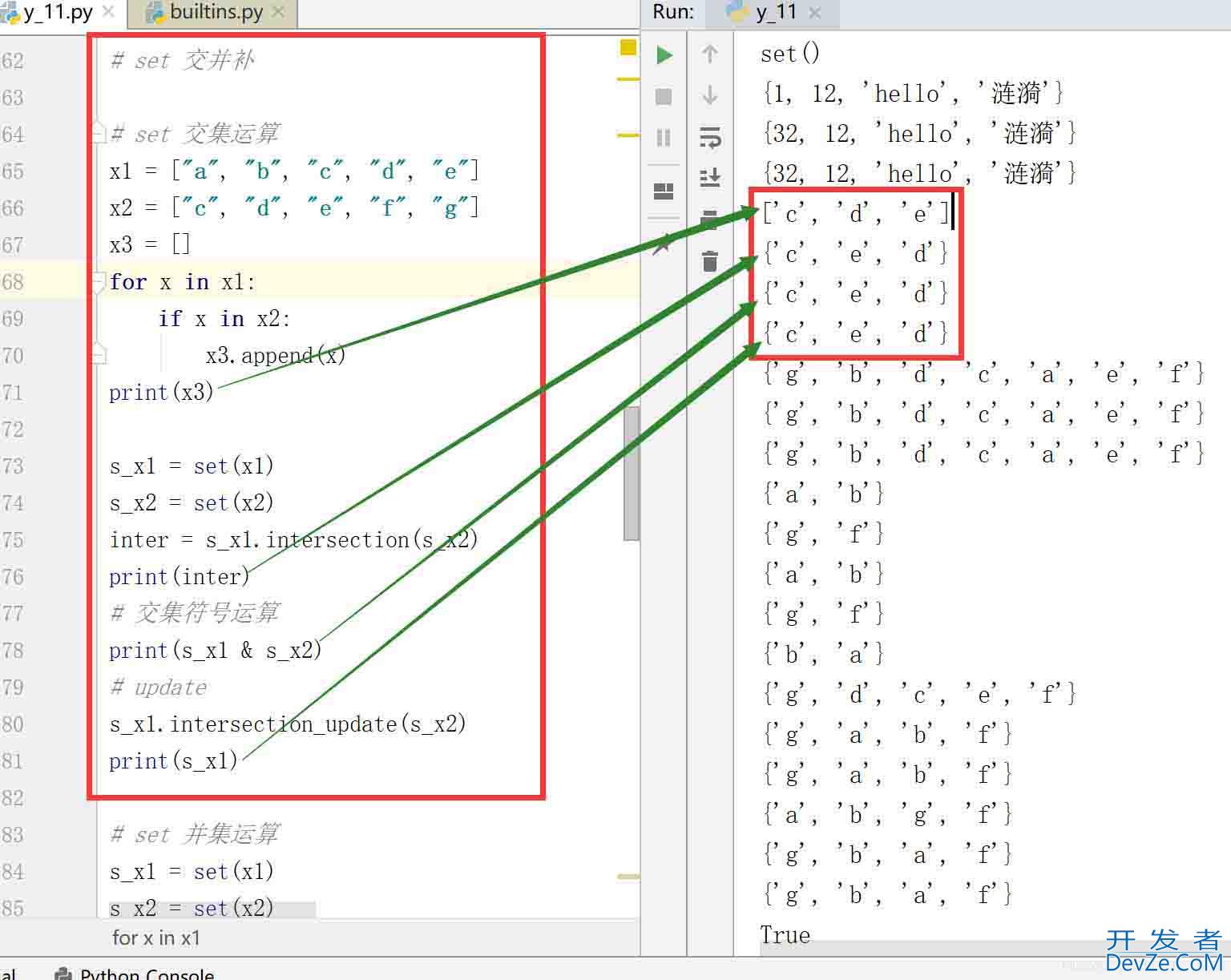Viewport: 1231px width, 980px height.
Task: Click the editor vertical scrollbar thumb
Action: 632,473
